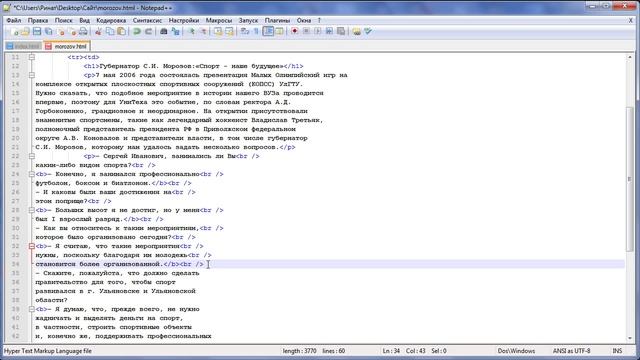Open the Правка menu
Screen dimensions: 640x360
pyautogui.click(x=38, y=20)
